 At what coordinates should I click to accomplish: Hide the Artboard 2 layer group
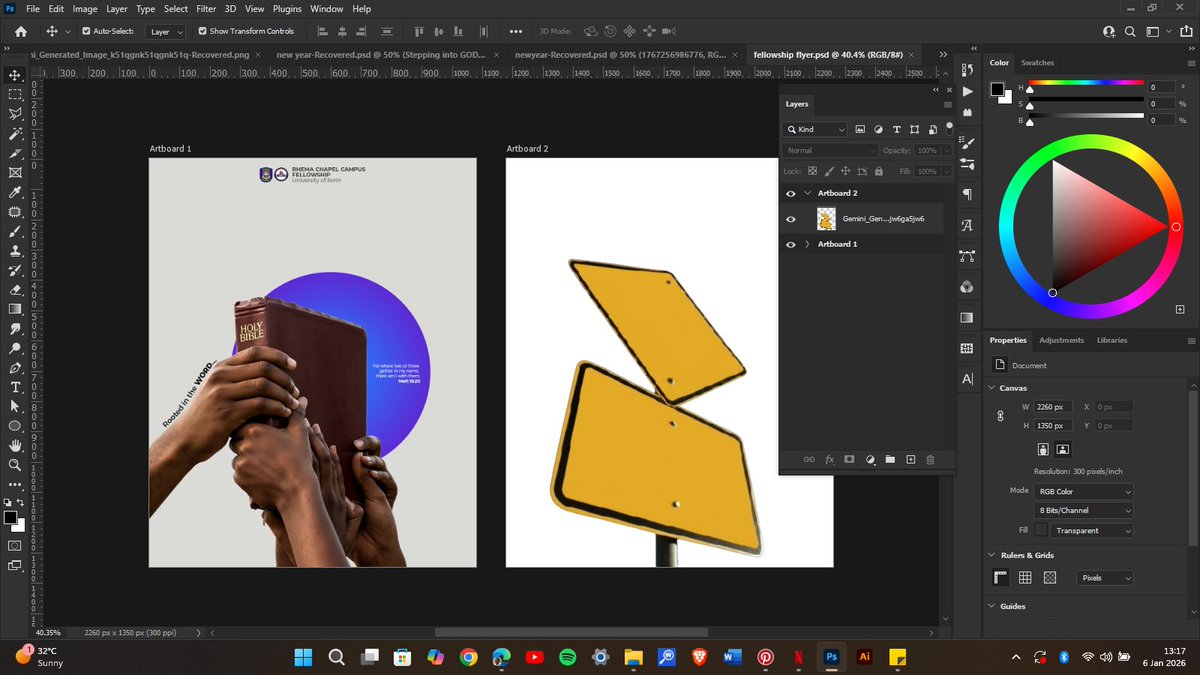click(x=791, y=193)
